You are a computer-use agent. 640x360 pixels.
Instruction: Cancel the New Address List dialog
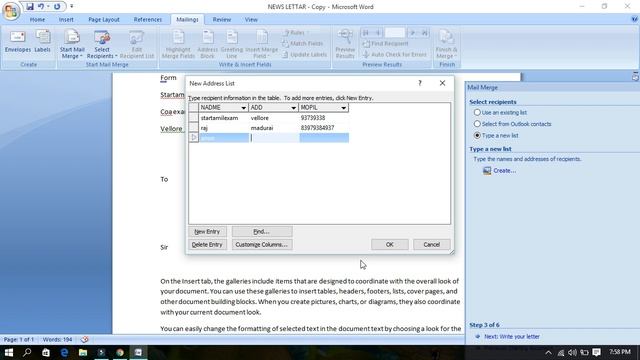coord(431,244)
